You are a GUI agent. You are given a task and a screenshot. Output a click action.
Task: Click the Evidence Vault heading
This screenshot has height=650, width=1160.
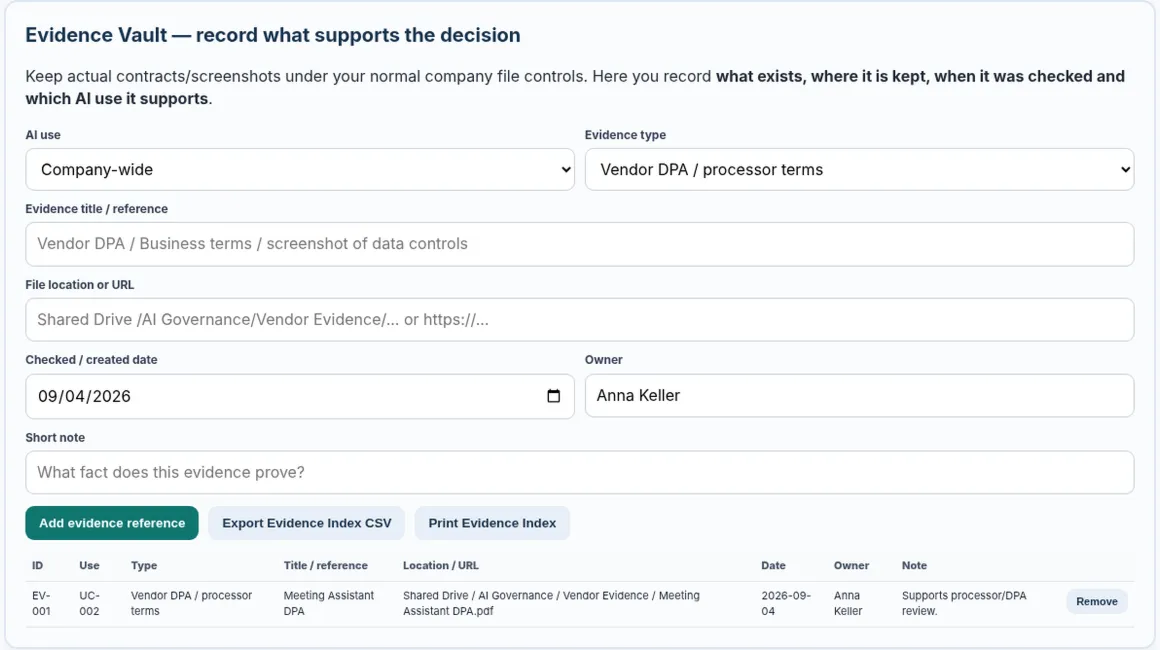tap(272, 35)
